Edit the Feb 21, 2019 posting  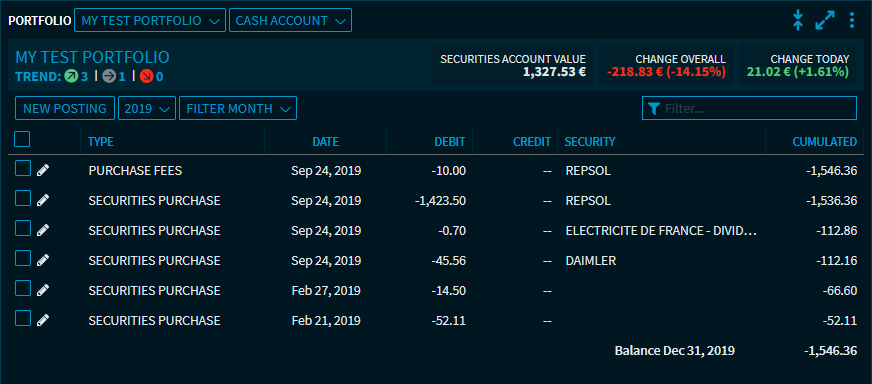click(43, 321)
